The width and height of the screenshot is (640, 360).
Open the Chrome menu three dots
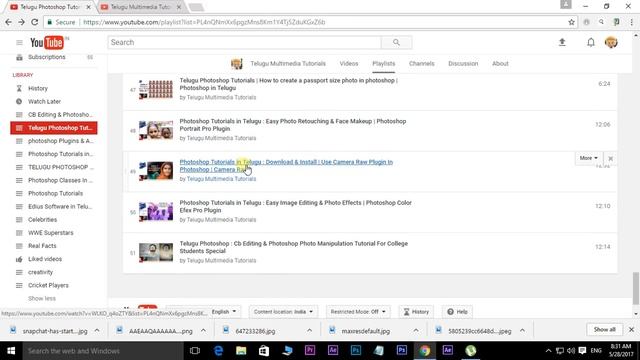pyautogui.click(x=631, y=22)
